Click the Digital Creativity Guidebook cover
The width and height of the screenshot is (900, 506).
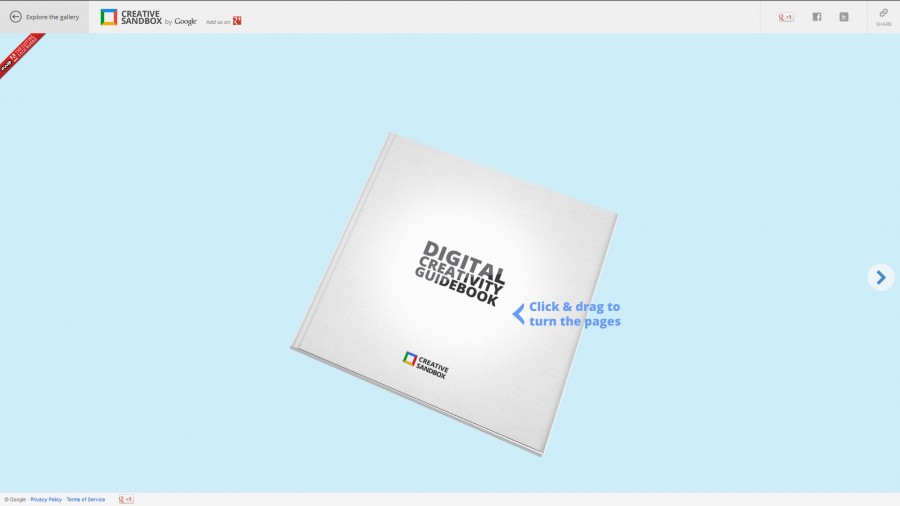click(455, 294)
